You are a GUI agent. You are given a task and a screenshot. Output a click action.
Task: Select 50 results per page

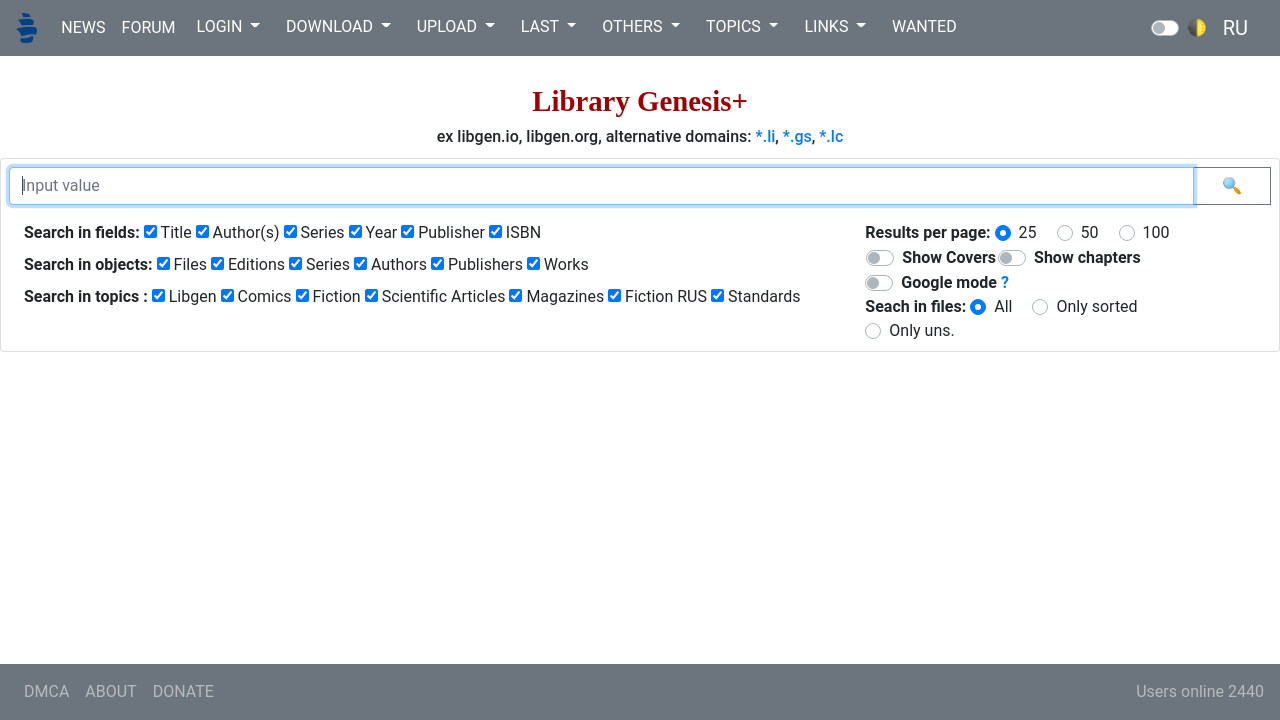click(1065, 233)
